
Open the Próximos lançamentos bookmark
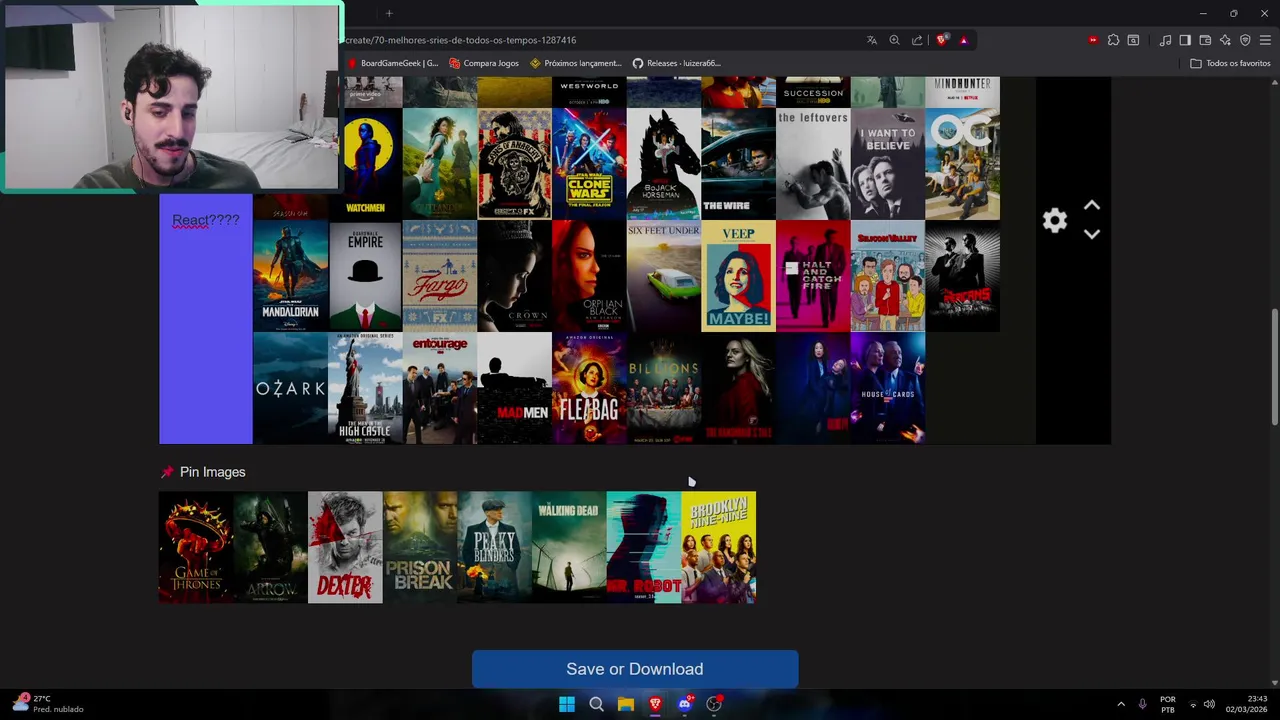[x=576, y=63]
